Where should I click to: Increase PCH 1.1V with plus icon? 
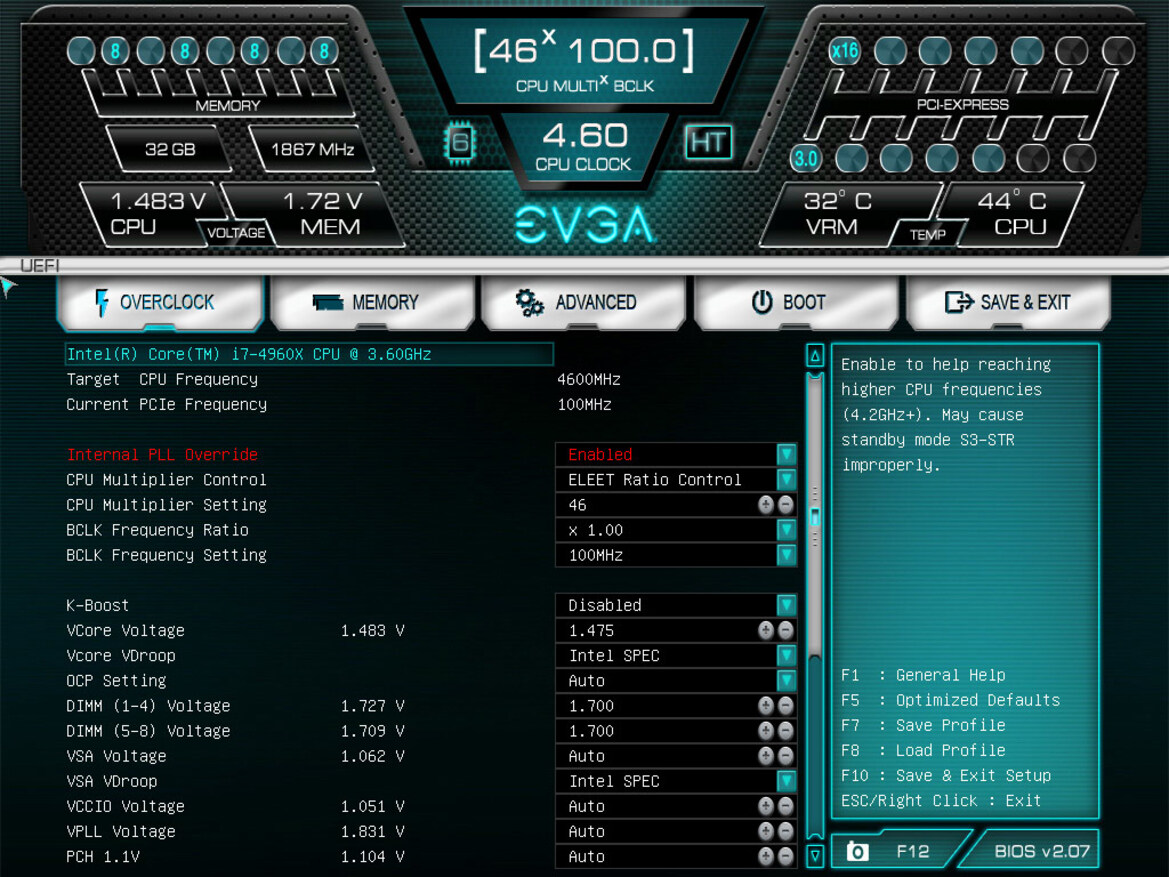pos(766,856)
